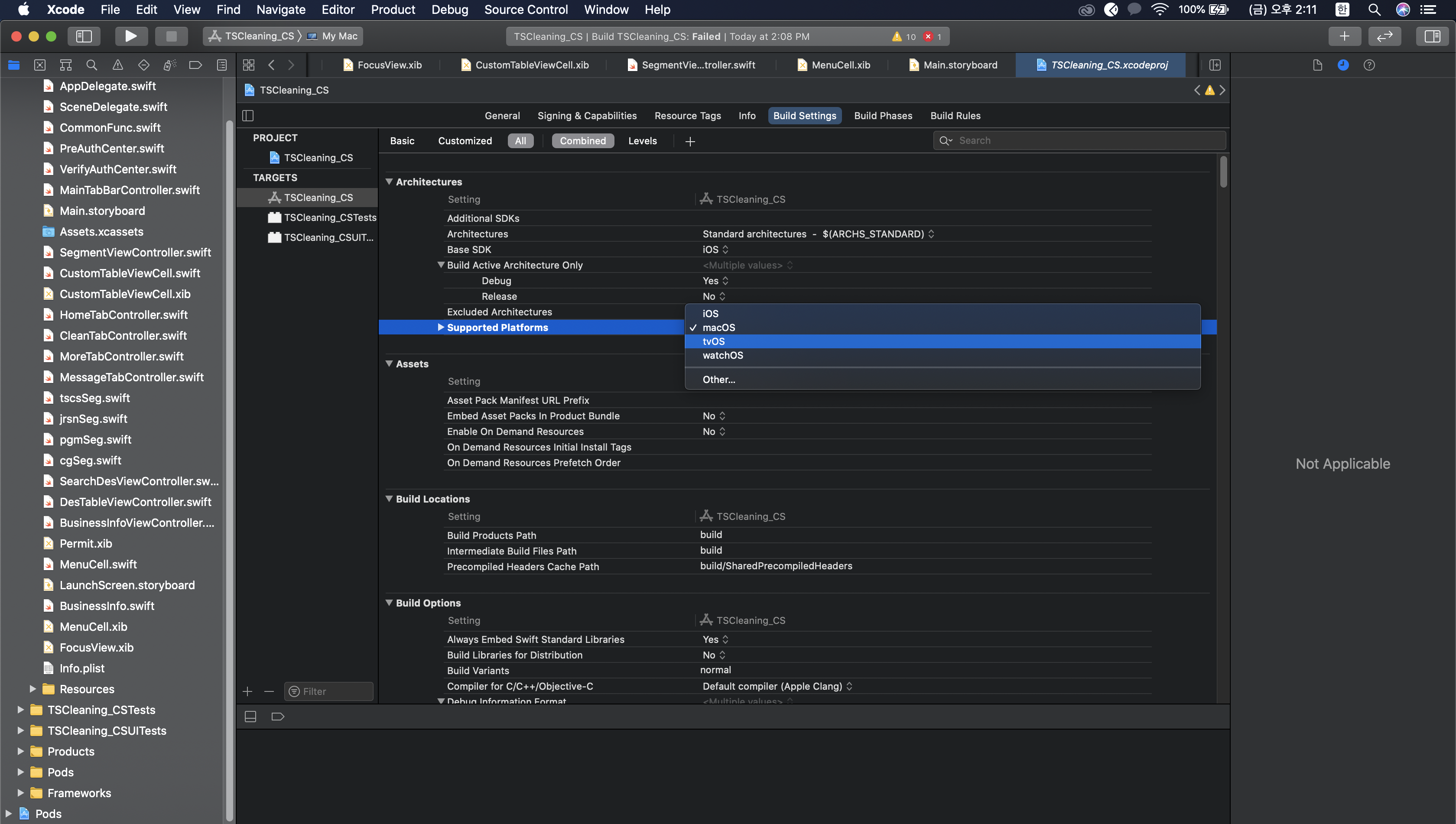
Task: Add an editor on the right
Action: pyautogui.click(x=1215, y=65)
